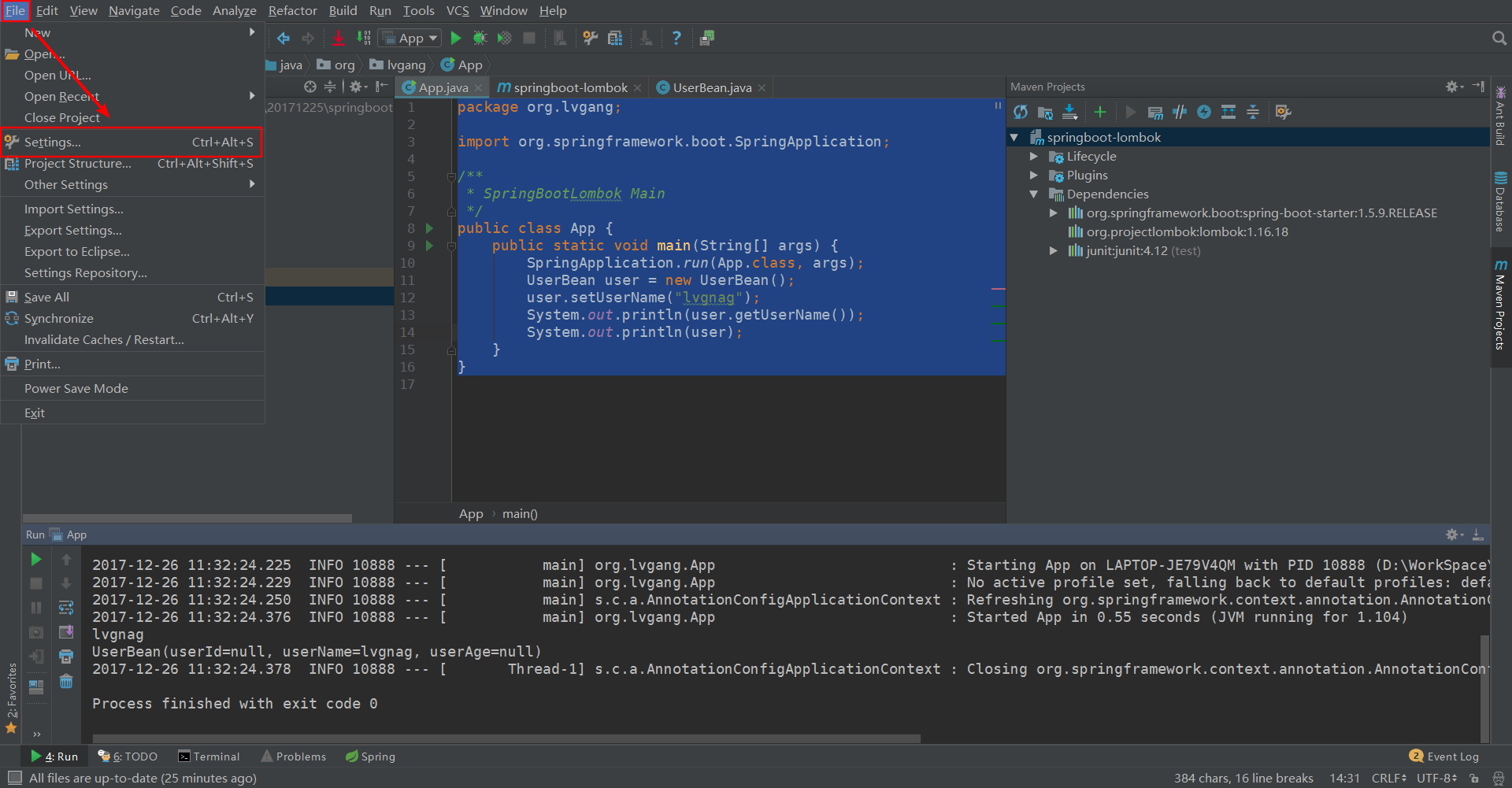This screenshot has width=1512, height=788.
Task: Open Settings via the wrench toolbar icon
Action: click(x=590, y=38)
